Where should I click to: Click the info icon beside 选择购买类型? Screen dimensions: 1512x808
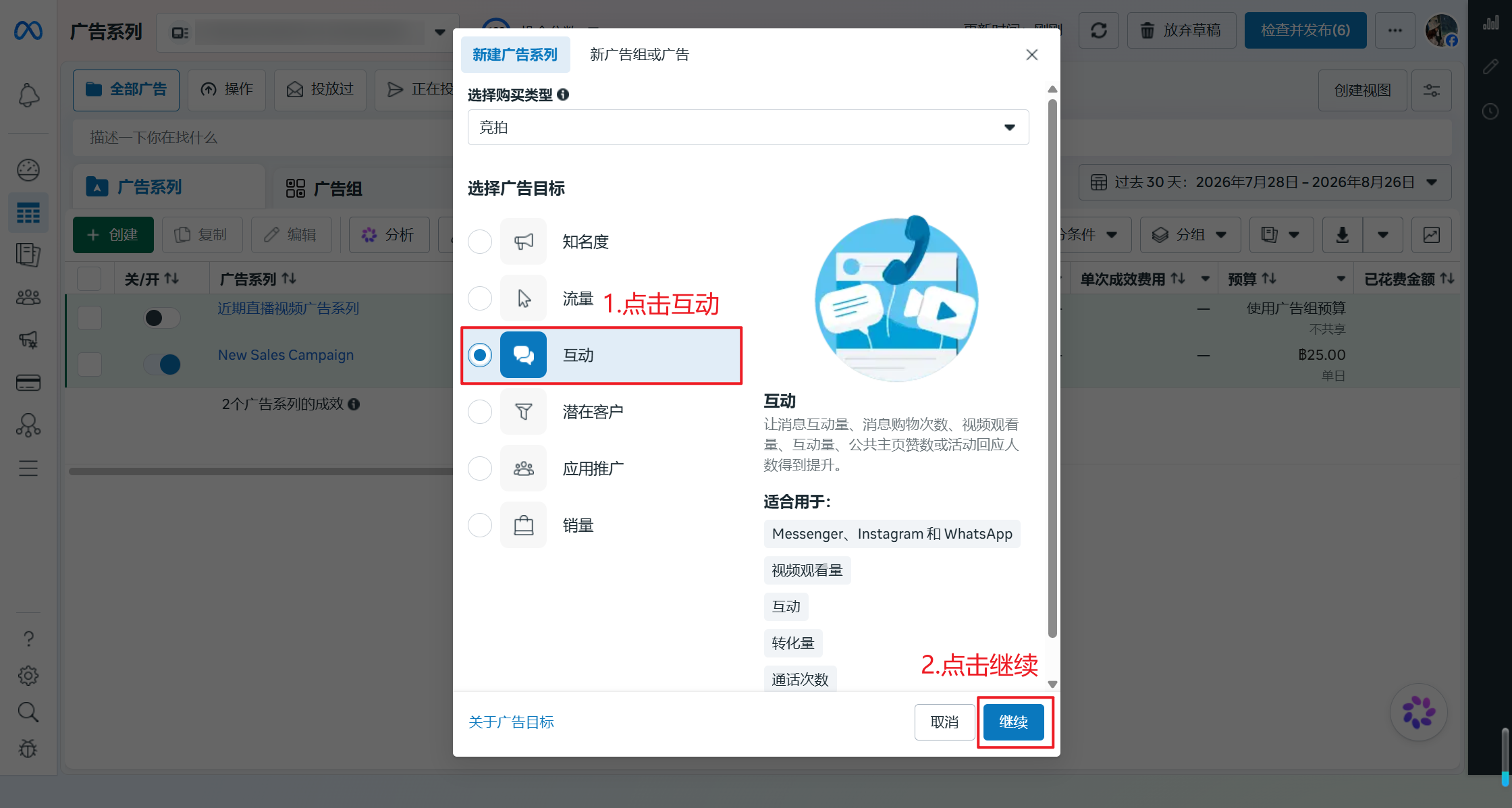coord(563,95)
